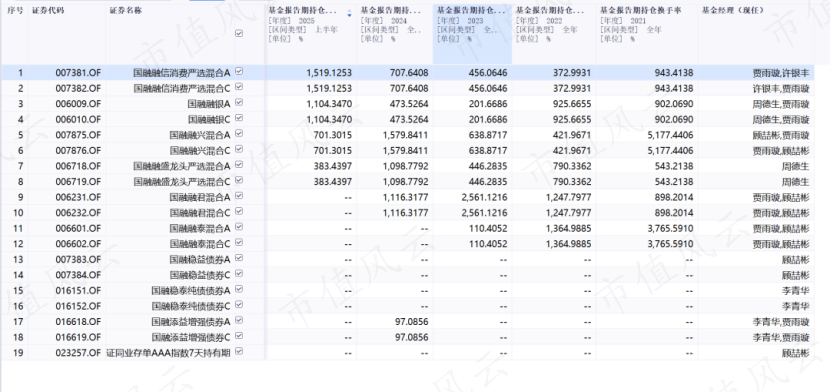Viewport: 830px width, 392px height.
Task: Select value 2,561.1216 in row 9
Action: (x=484, y=197)
